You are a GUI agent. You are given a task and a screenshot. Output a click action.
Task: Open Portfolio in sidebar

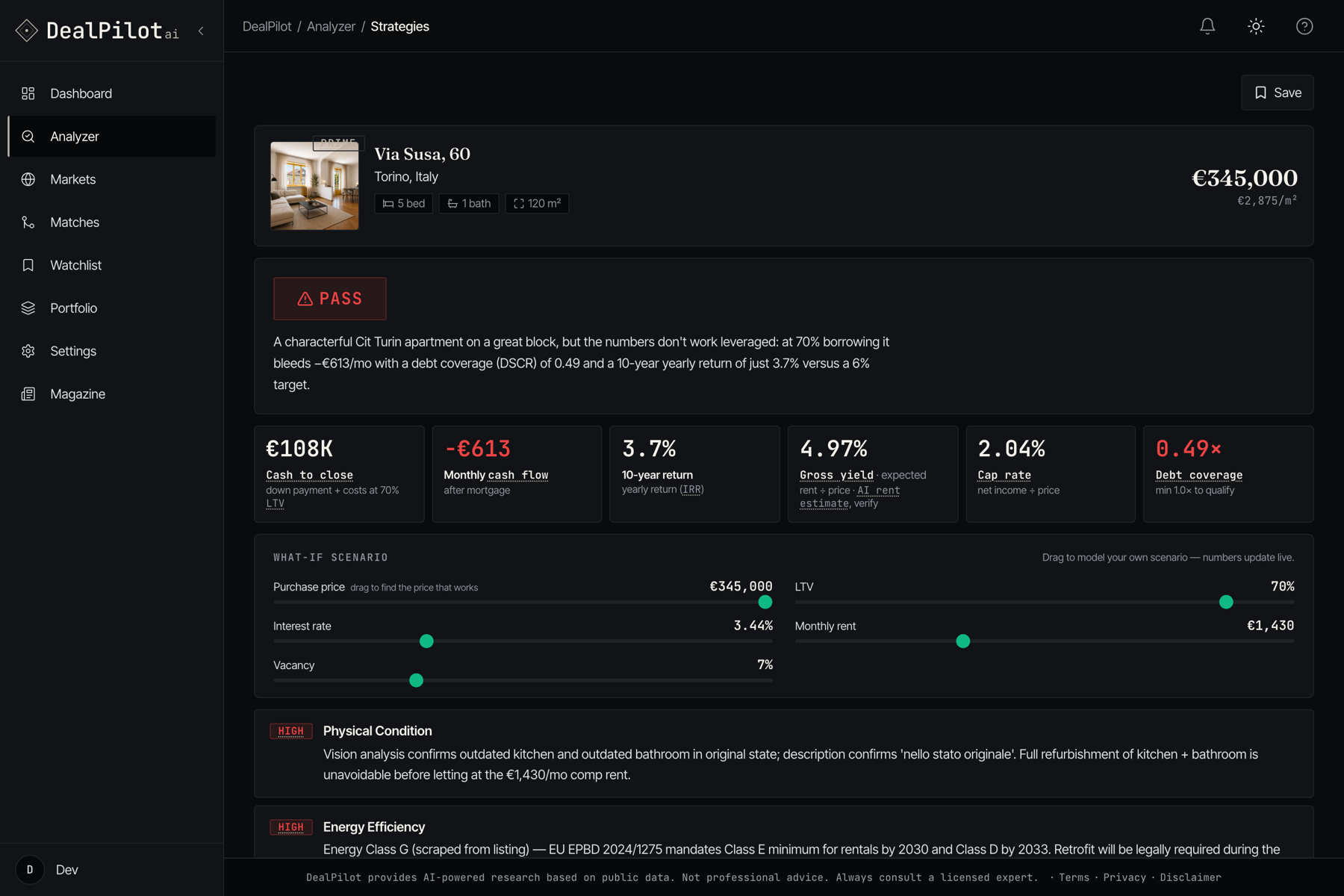112,308
